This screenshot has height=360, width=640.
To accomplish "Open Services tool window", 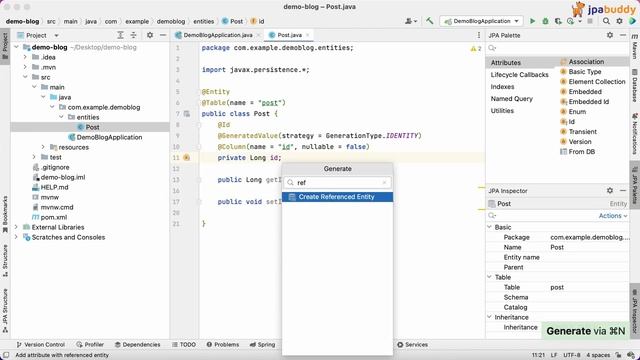I will (x=412, y=344).
